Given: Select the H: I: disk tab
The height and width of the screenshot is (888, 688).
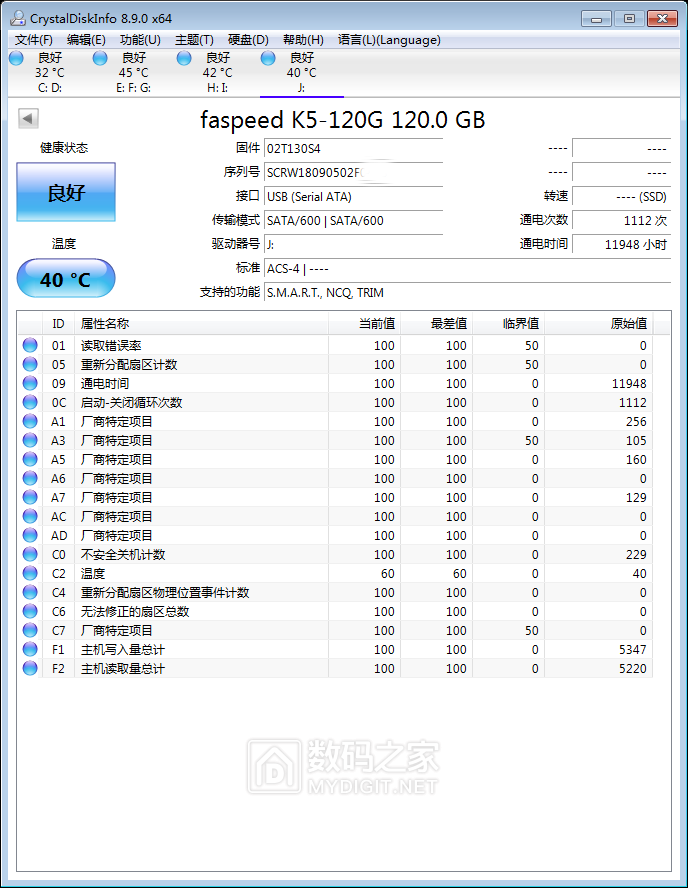Looking at the screenshot, I should (217, 72).
